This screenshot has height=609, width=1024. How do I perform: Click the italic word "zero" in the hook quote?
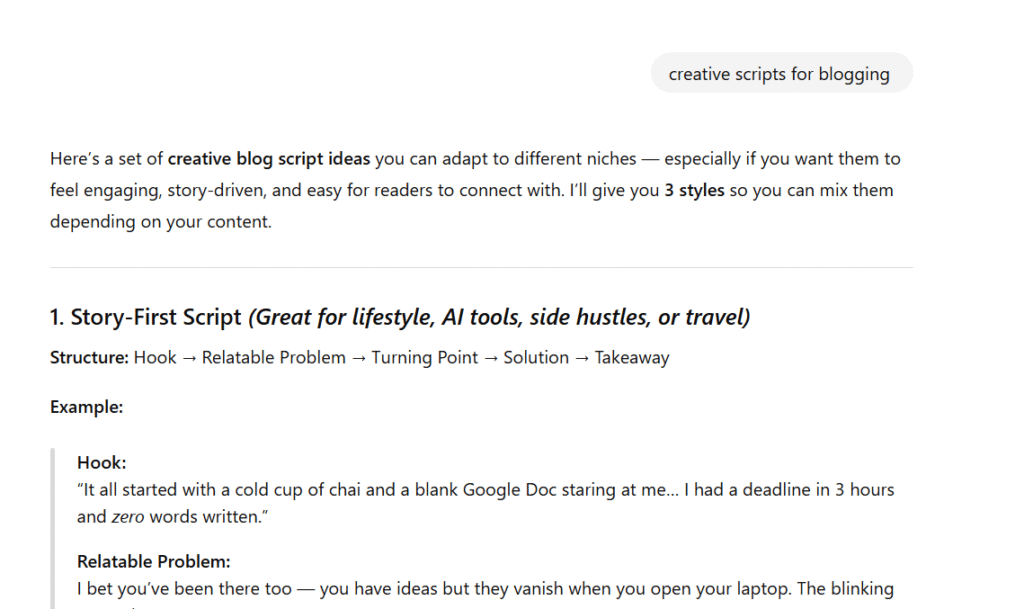(x=128, y=517)
